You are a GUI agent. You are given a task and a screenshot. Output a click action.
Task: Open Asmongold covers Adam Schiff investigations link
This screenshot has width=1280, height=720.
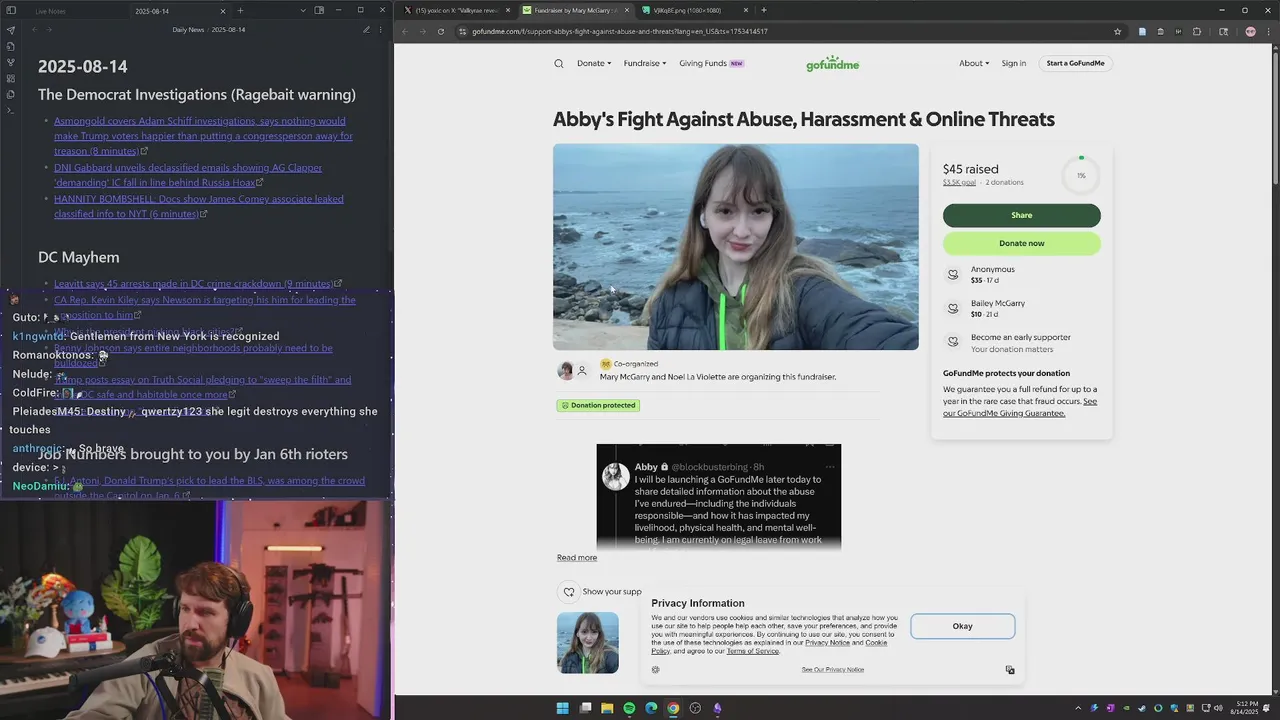click(203, 136)
